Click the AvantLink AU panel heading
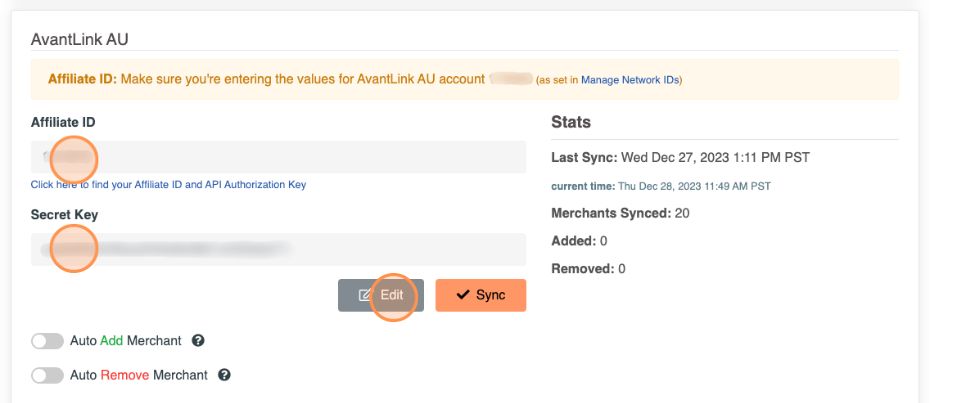The height and width of the screenshot is (403, 970). pyautogui.click(x=80, y=39)
